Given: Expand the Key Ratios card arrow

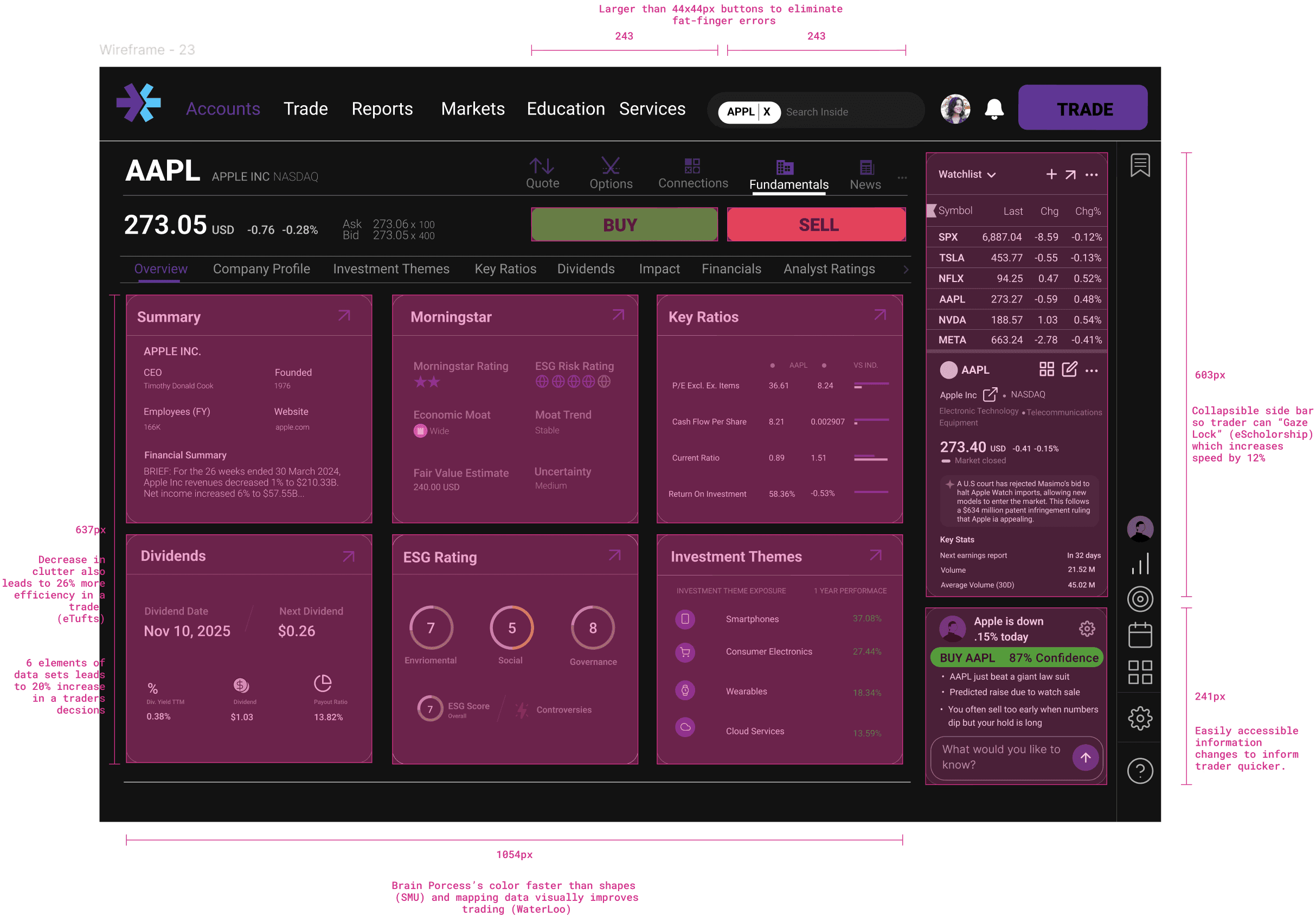Looking at the screenshot, I should [x=880, y=315].
